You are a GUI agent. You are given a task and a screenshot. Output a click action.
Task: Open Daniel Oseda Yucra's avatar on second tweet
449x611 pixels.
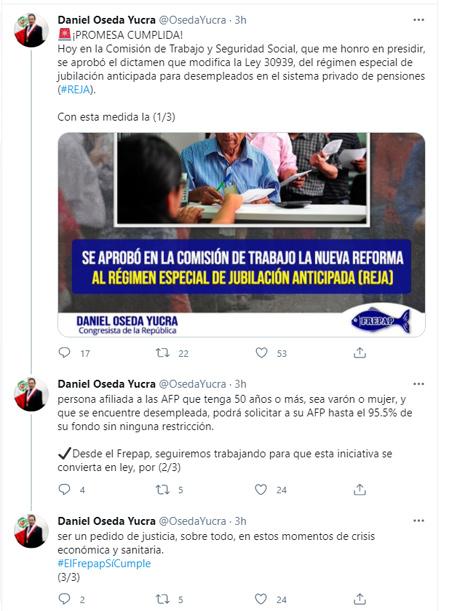[x=31, y=394]
